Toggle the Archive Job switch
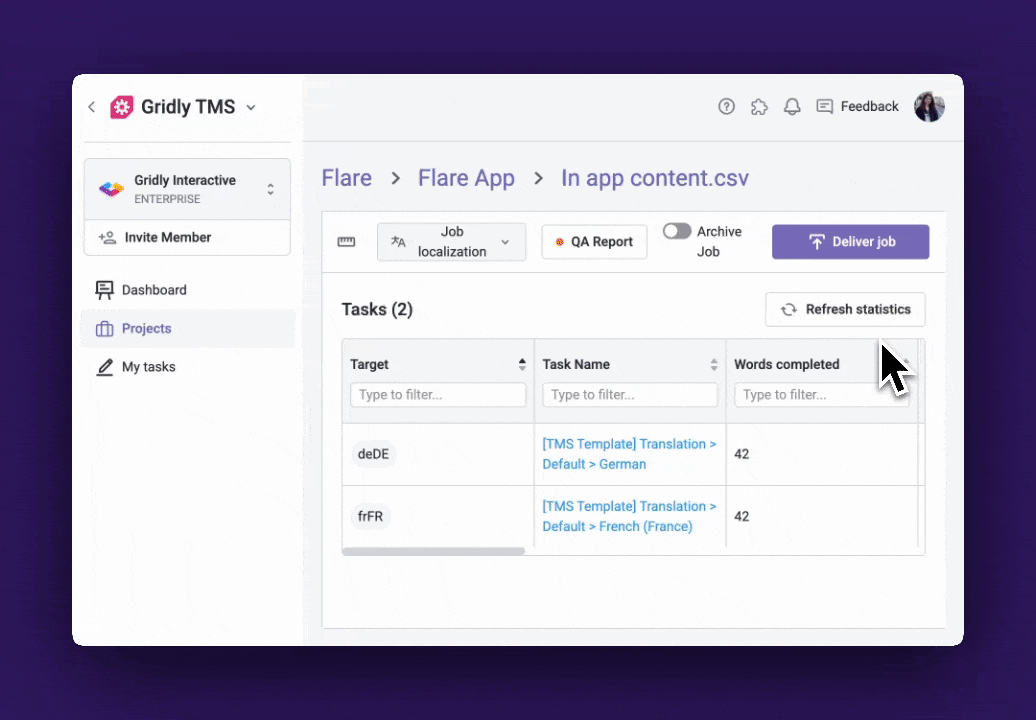 point(677,231)
